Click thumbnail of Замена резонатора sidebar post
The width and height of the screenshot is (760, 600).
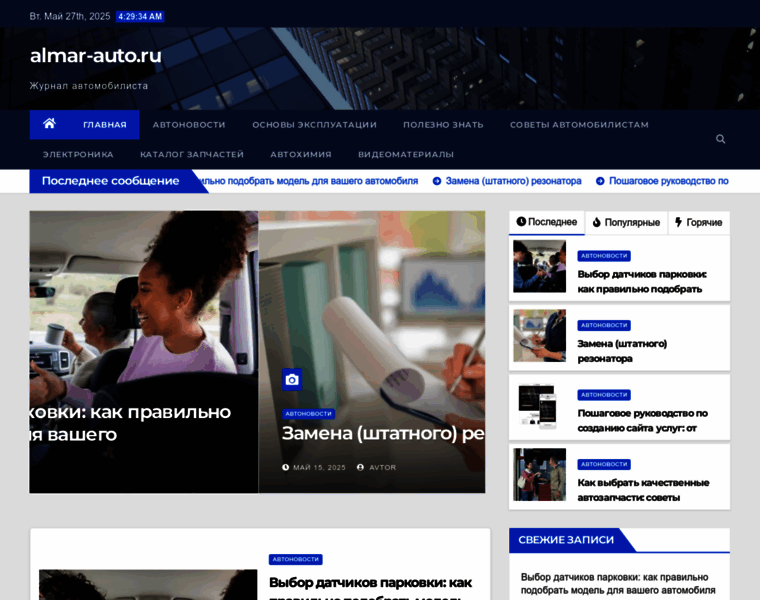click(539, 335)
